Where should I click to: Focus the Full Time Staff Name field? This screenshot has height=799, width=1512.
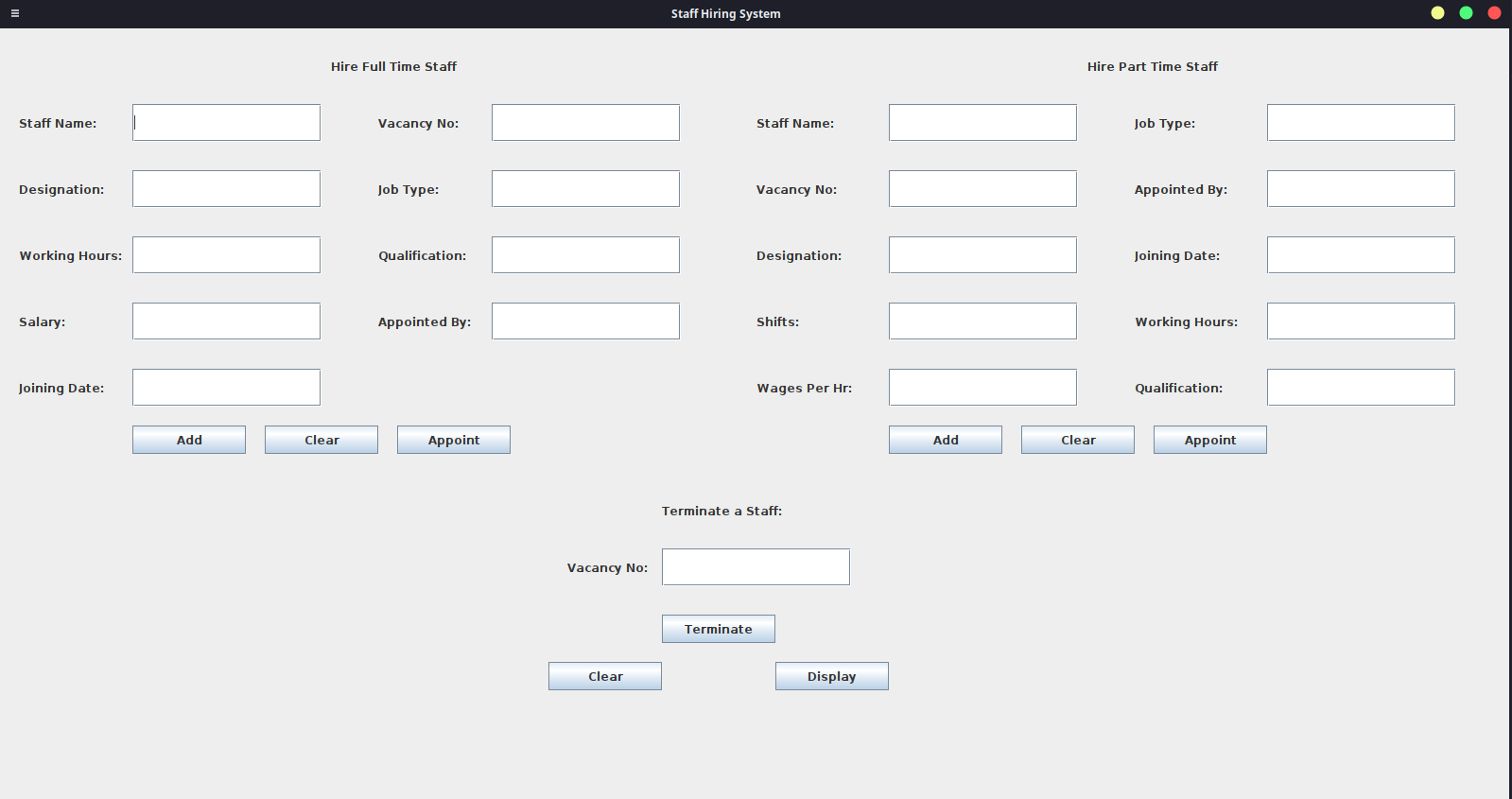[226, 123]
